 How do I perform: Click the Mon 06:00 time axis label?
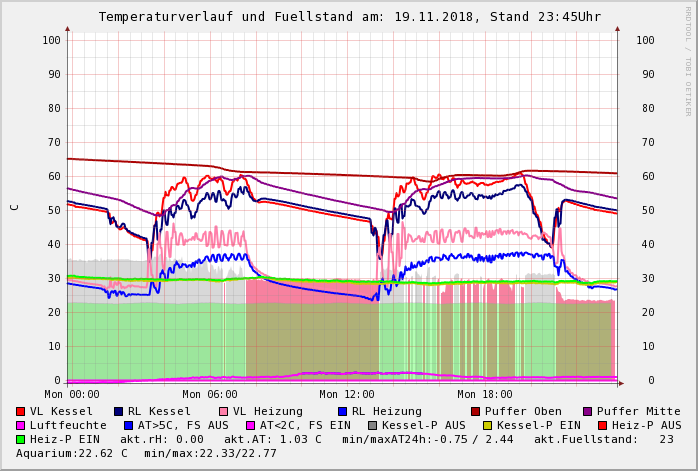tap(210, 394)
